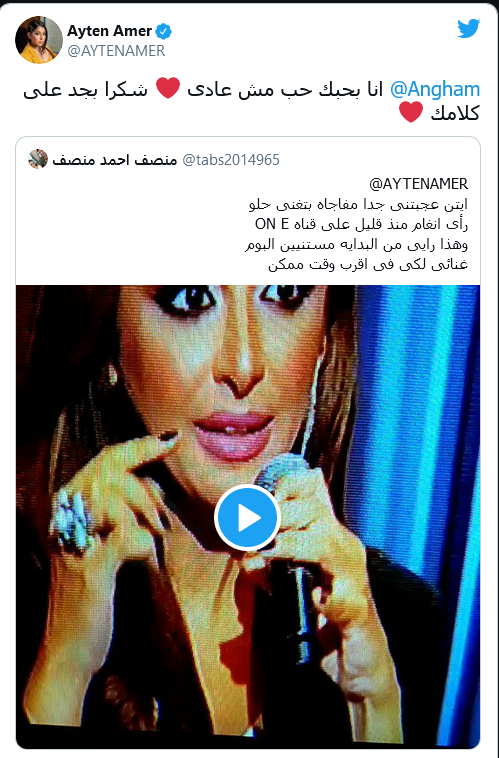This screenshot has height=758, width=499.
Task: Click quoted line وهذا رايى من البدايه
Action: coord(356,245)
